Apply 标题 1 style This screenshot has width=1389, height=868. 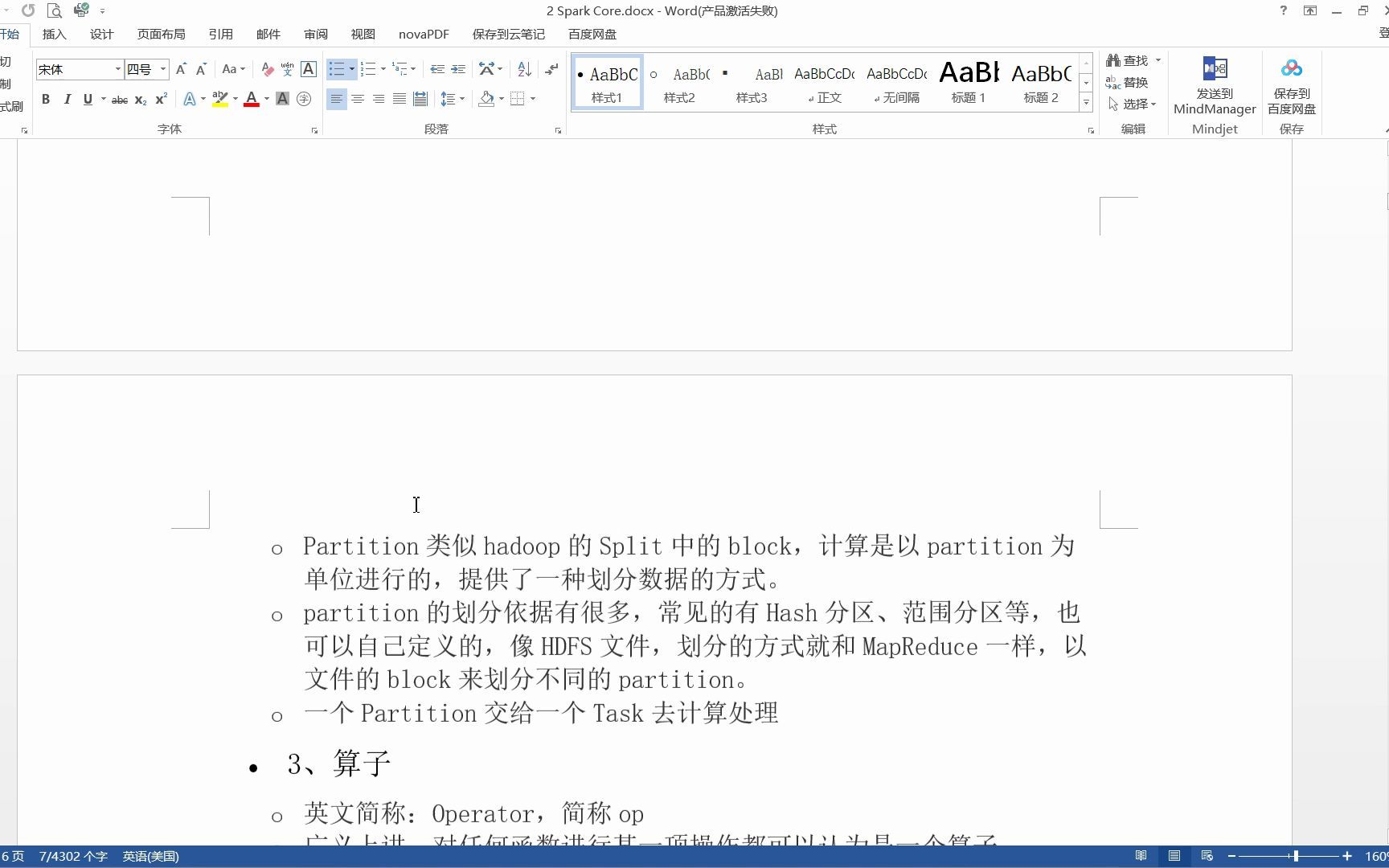pyautogui.click(x=969, y=81)
